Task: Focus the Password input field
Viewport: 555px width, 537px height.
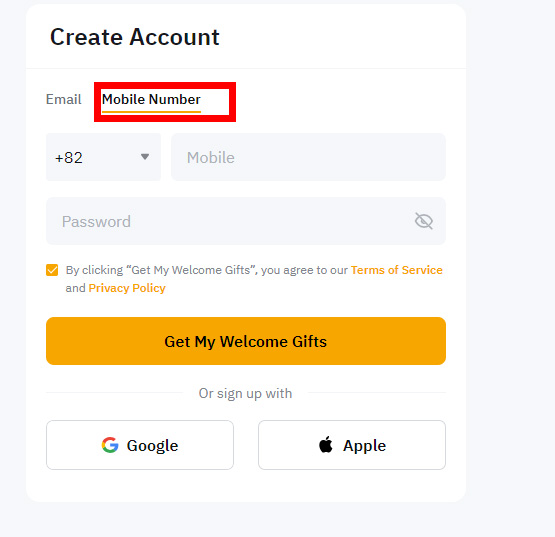Action: tap(246, 221)
